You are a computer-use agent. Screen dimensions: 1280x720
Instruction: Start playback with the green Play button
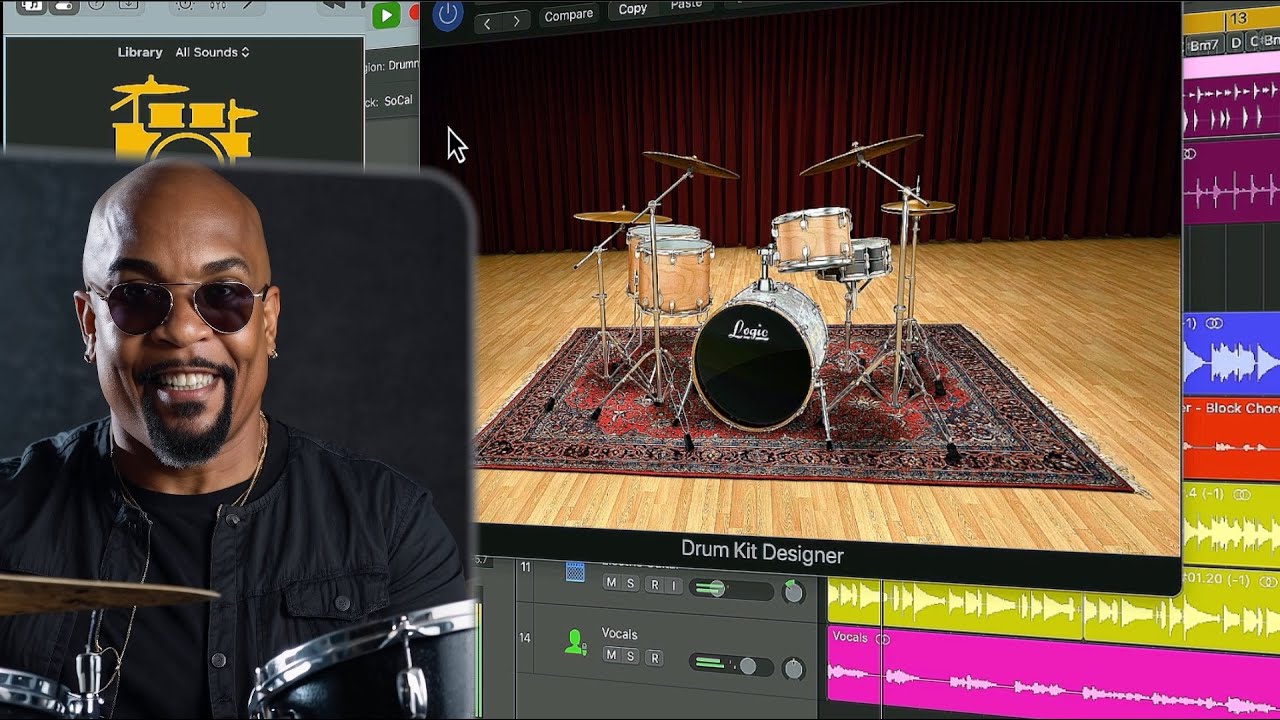(x=385, y=15)
